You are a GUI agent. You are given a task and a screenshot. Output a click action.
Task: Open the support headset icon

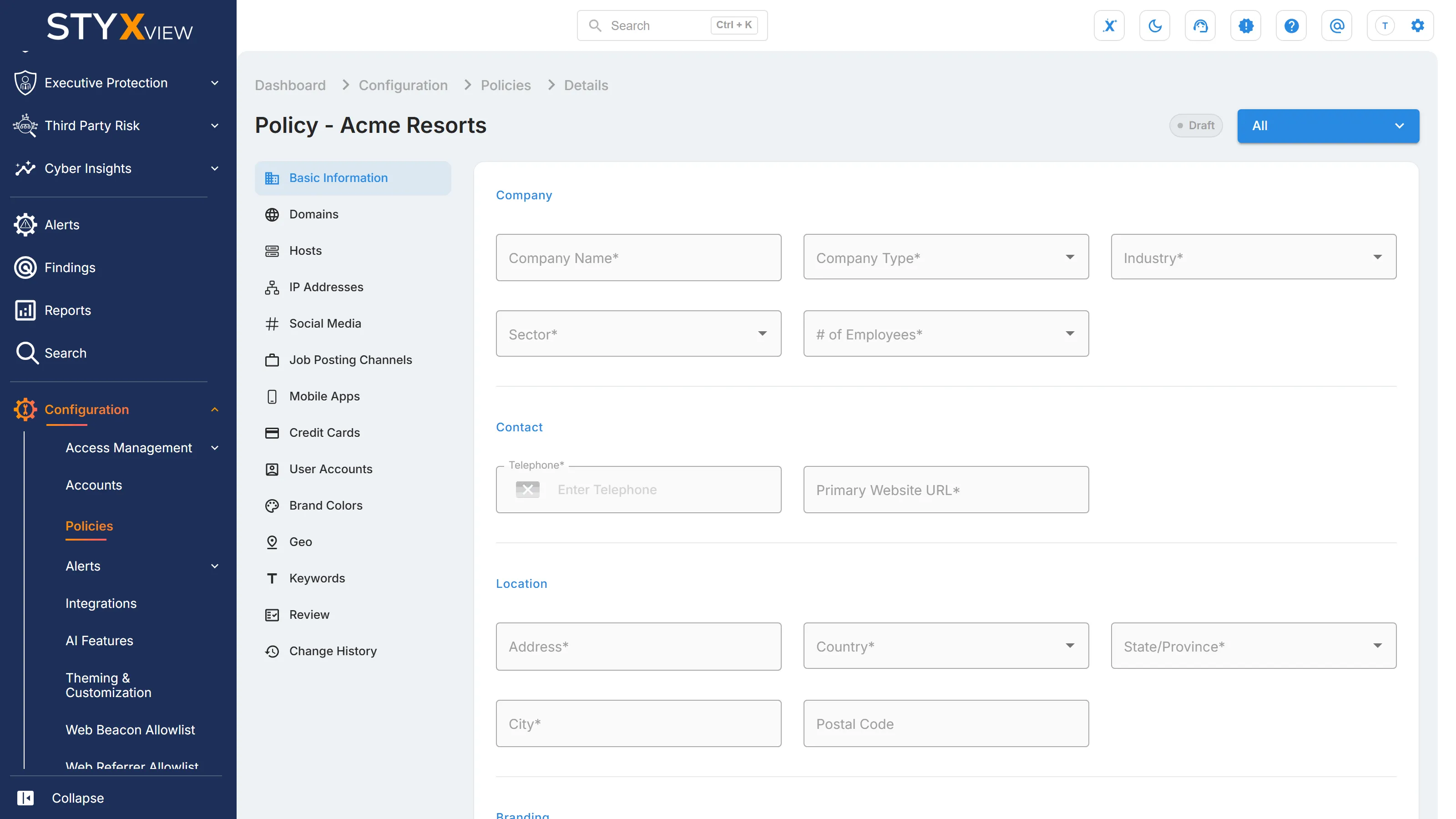pyautogui.click(x=1200, y=25)
